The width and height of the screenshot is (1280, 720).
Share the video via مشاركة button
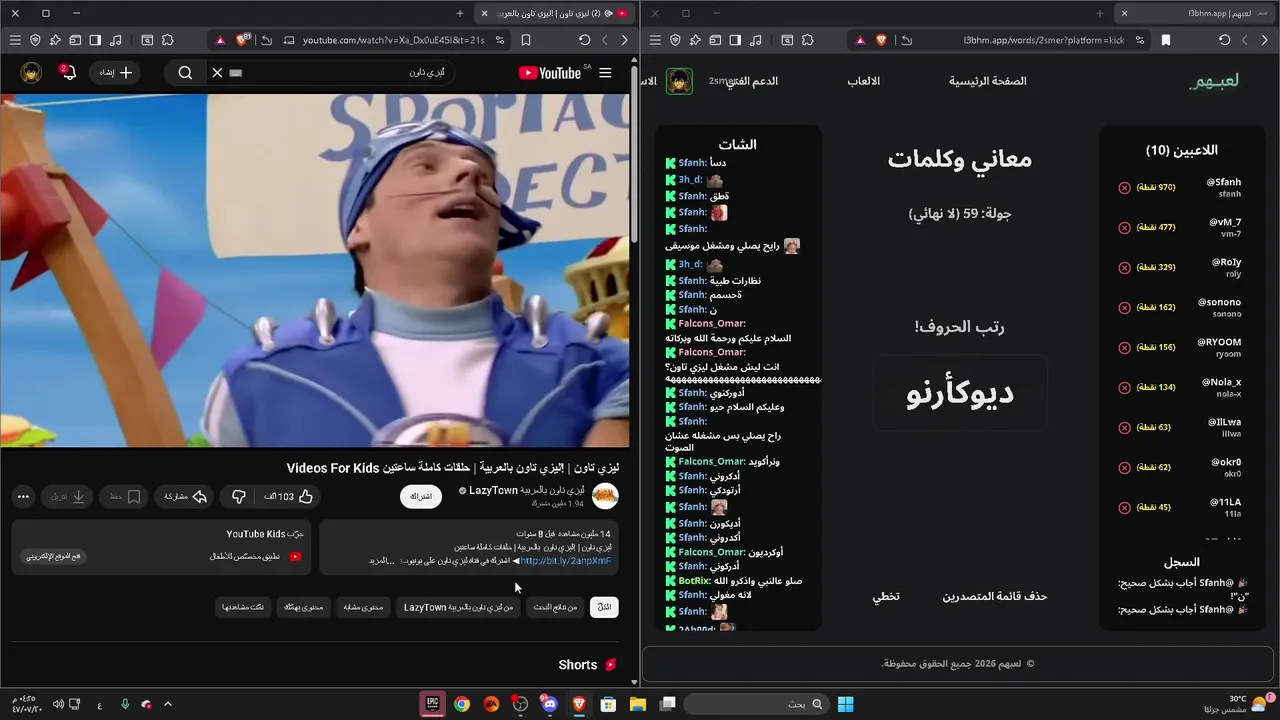[184, 496]
